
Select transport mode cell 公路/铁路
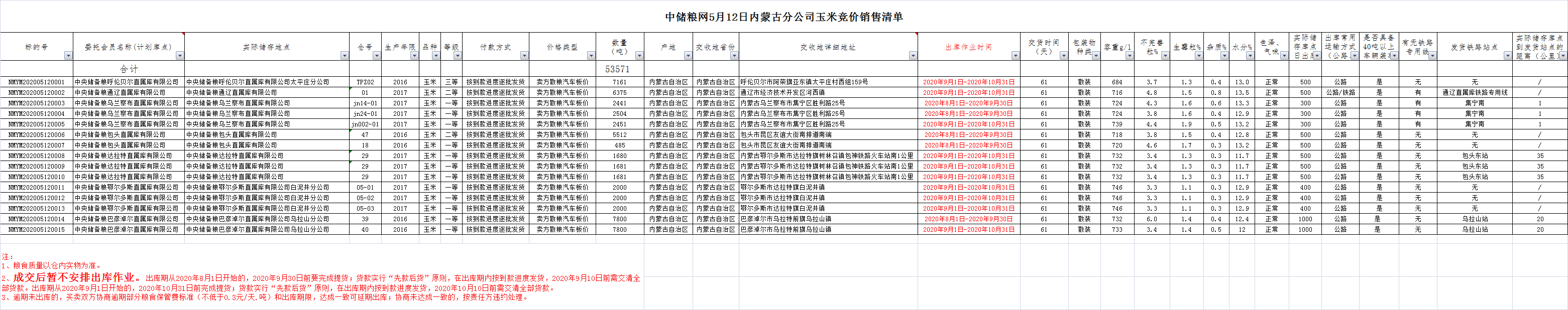1340,92
